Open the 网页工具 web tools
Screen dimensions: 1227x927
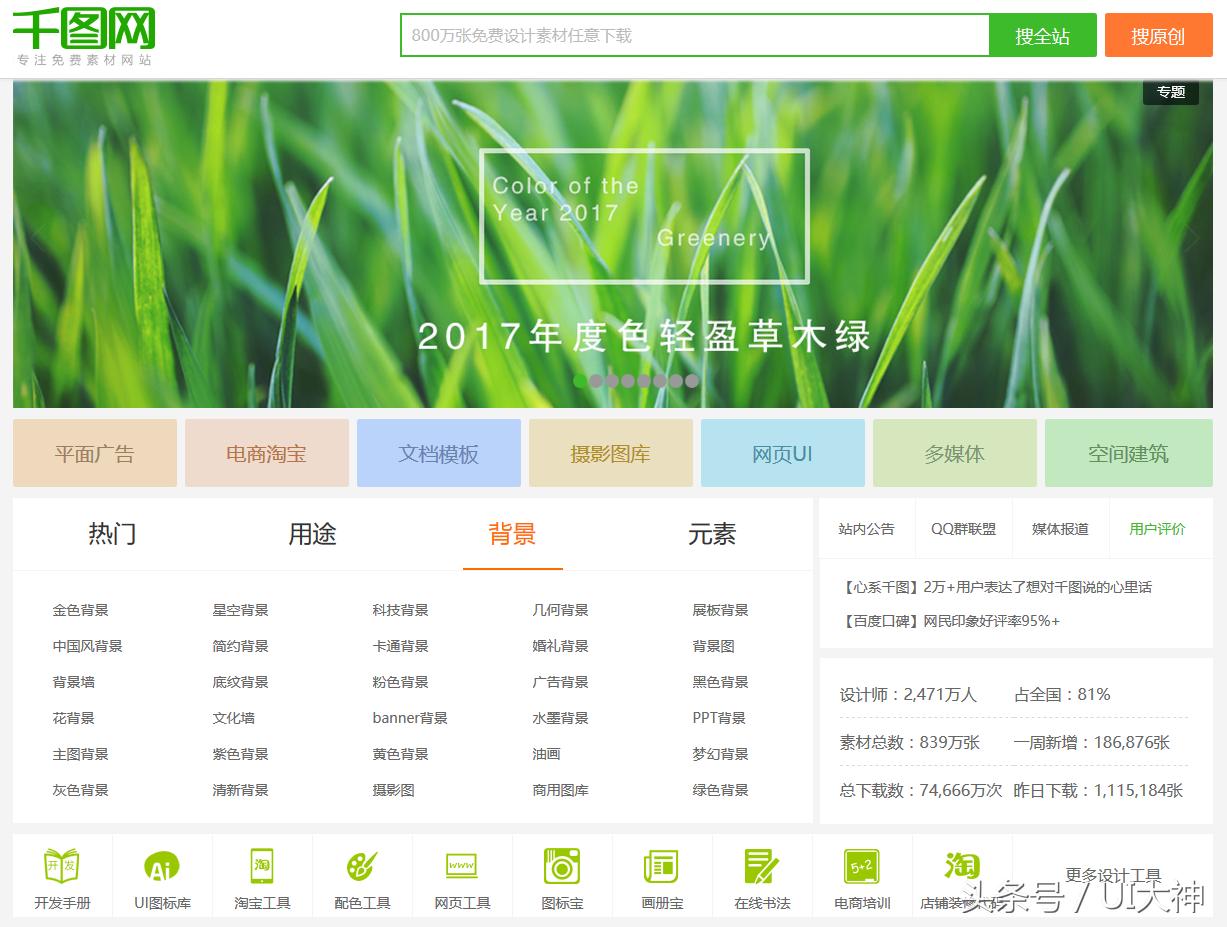461,875
